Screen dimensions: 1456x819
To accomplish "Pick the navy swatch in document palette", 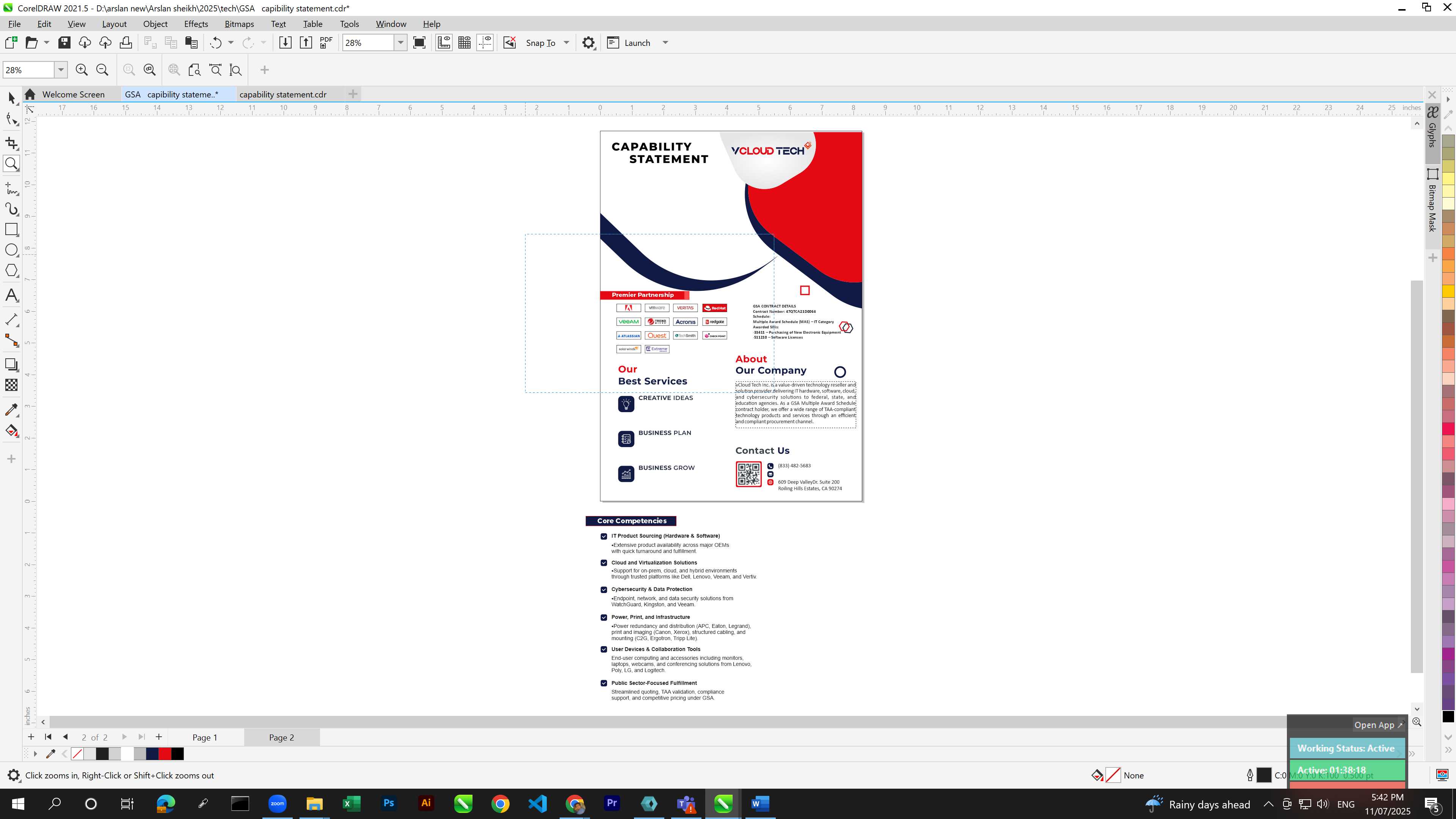I will click(x=152, y=754).
